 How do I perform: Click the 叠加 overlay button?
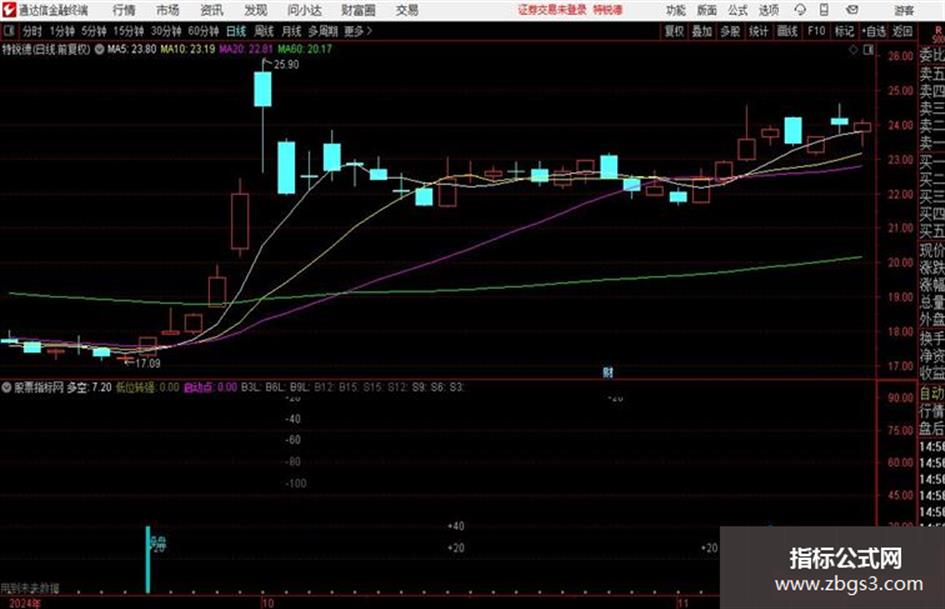[702, 31]
